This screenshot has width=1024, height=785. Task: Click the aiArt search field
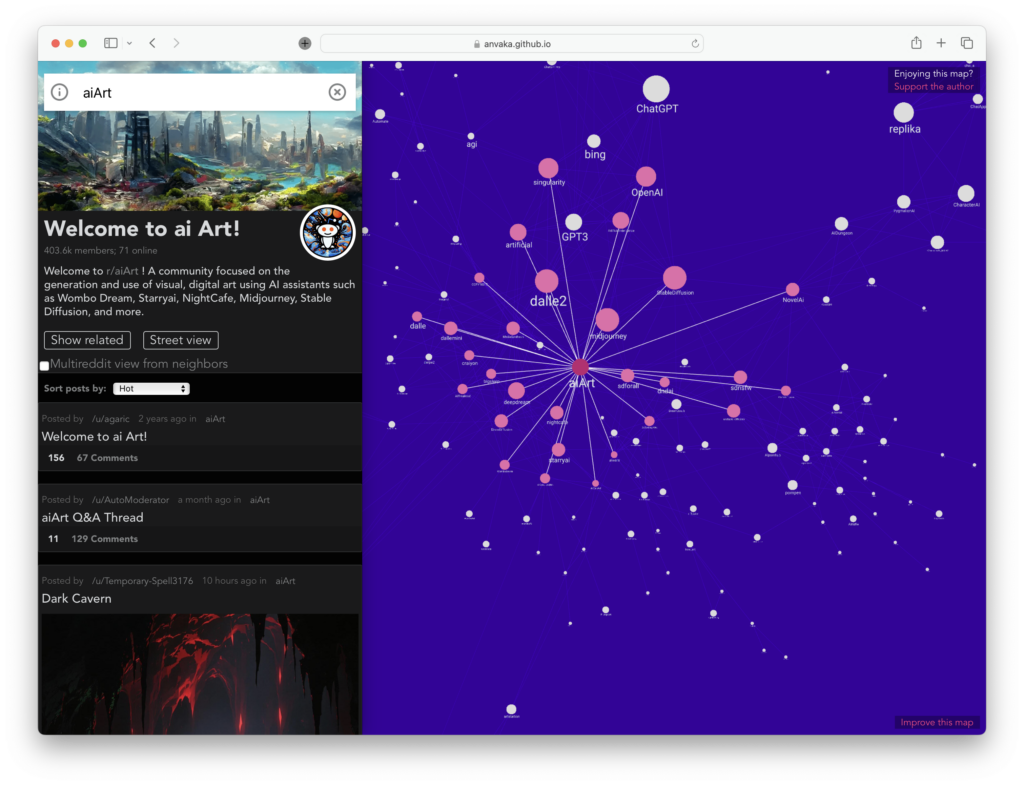click(199, 92)
